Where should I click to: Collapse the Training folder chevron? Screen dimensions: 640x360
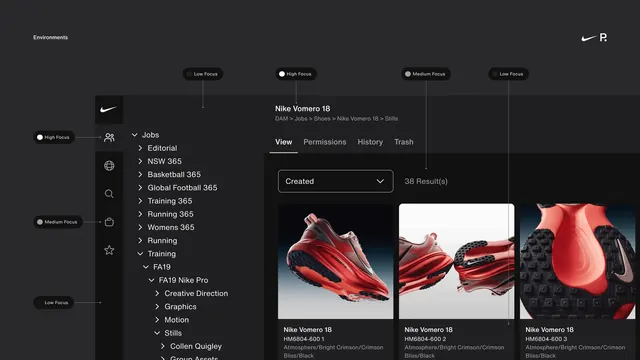coord(140,253)
